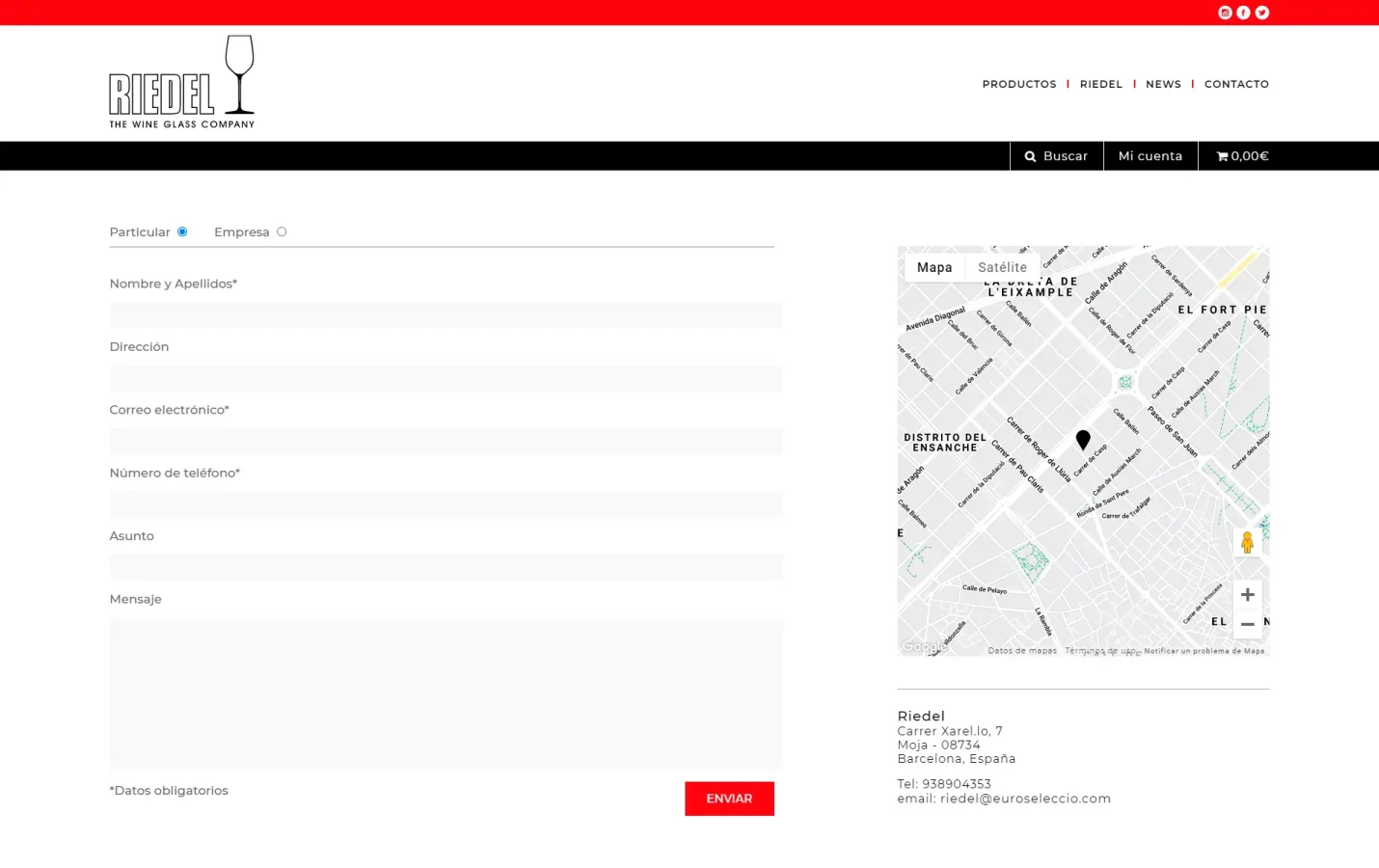Zoom in on the map

click(1247, 595)
